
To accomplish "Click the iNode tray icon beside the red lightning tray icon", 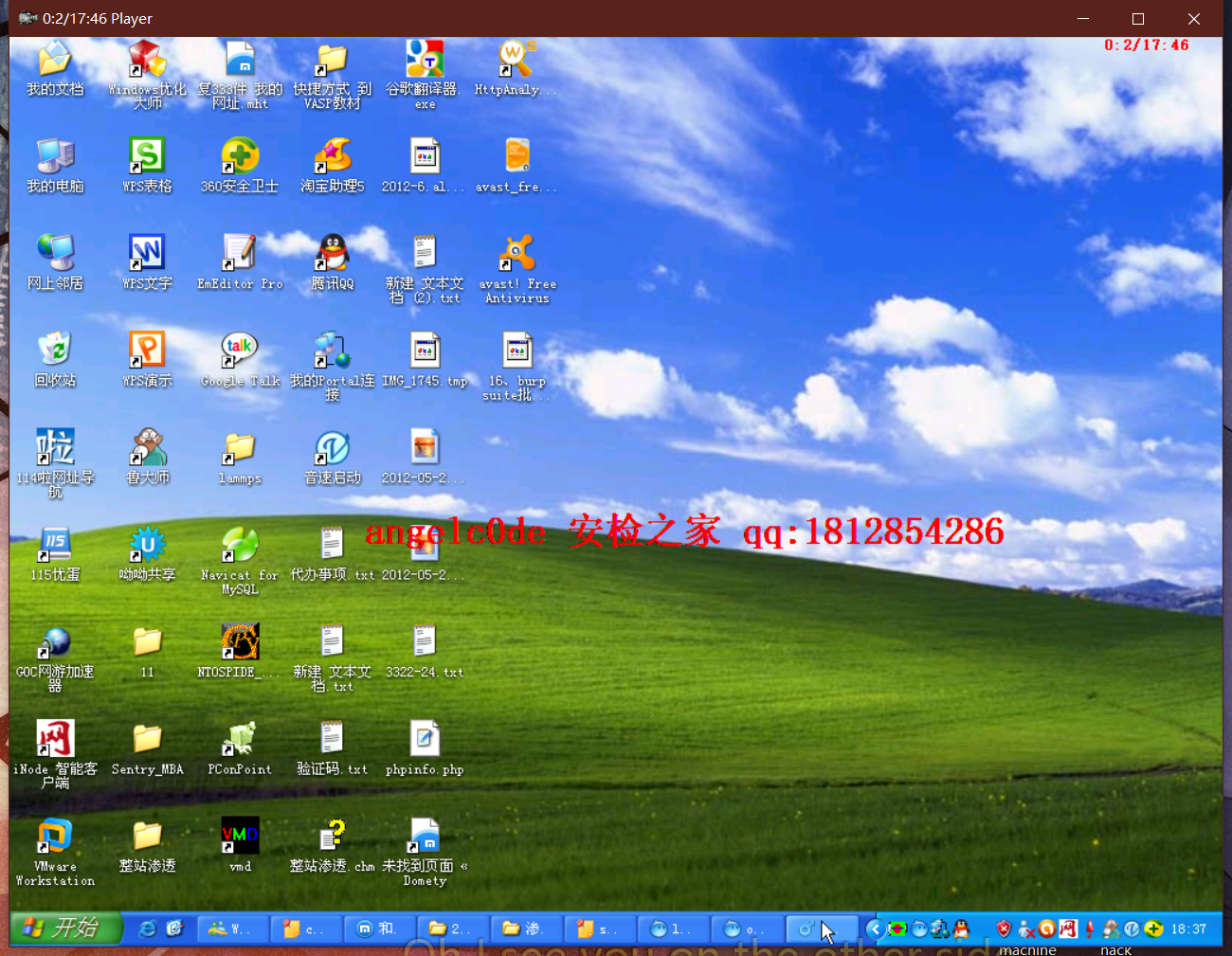I will click(x=1068, y=929).
